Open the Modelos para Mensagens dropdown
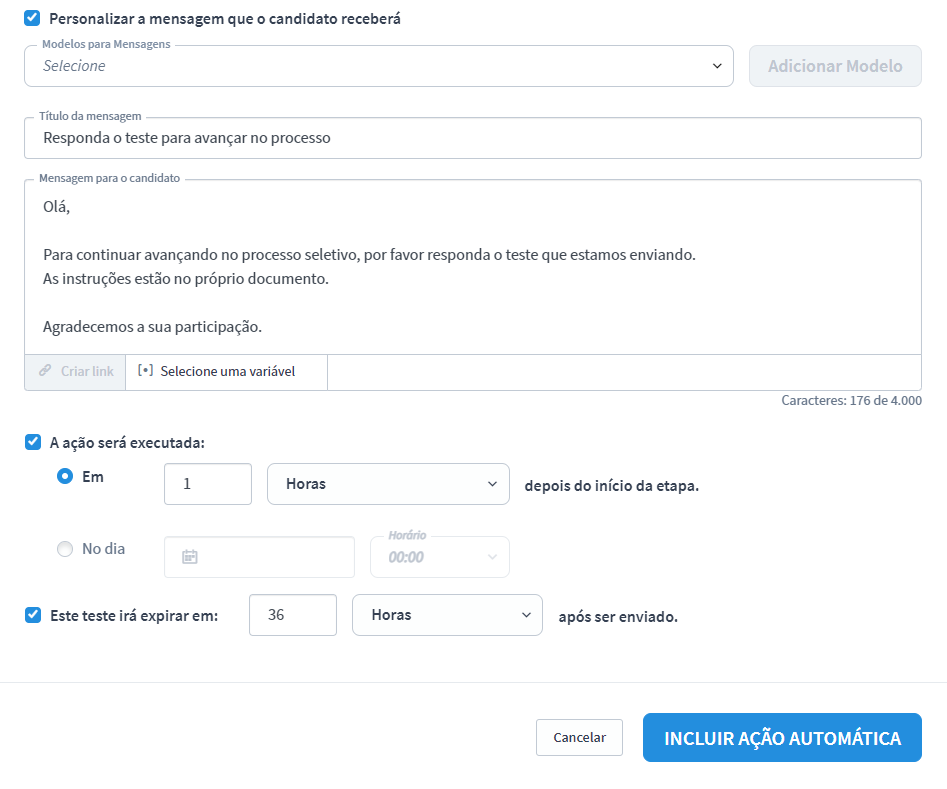The height and width of the screenshot is (789, 947). [379, 66]
